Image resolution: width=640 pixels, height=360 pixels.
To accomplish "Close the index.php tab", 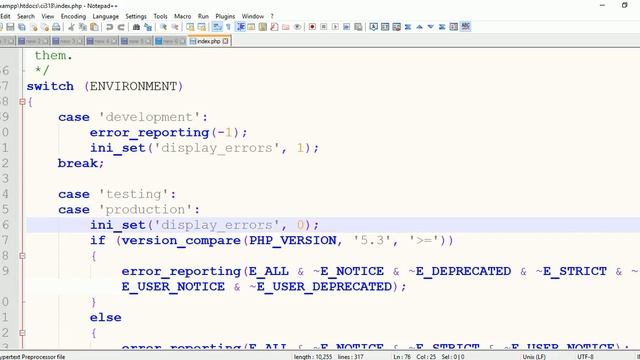I will (x=226, y=41).
